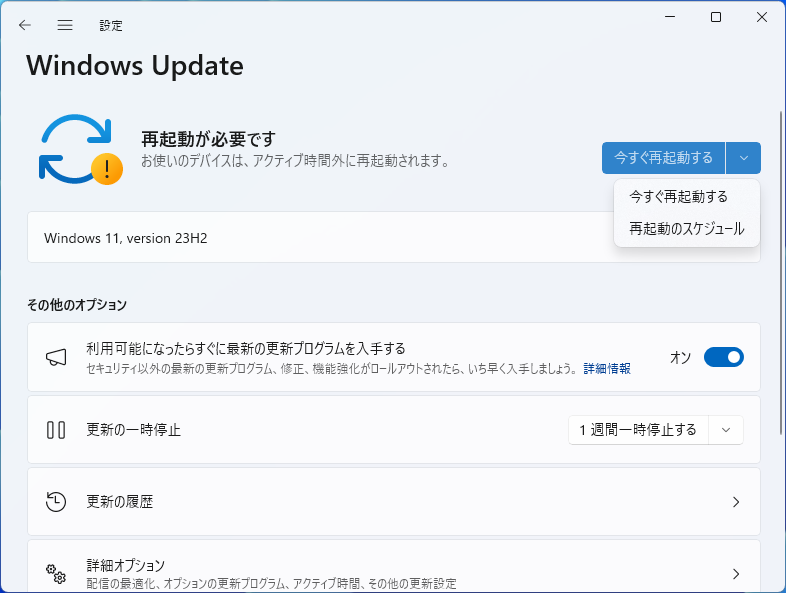The image size is (786, 593).
Task: Minimize the Settings window
Action: tap(670, 17)
